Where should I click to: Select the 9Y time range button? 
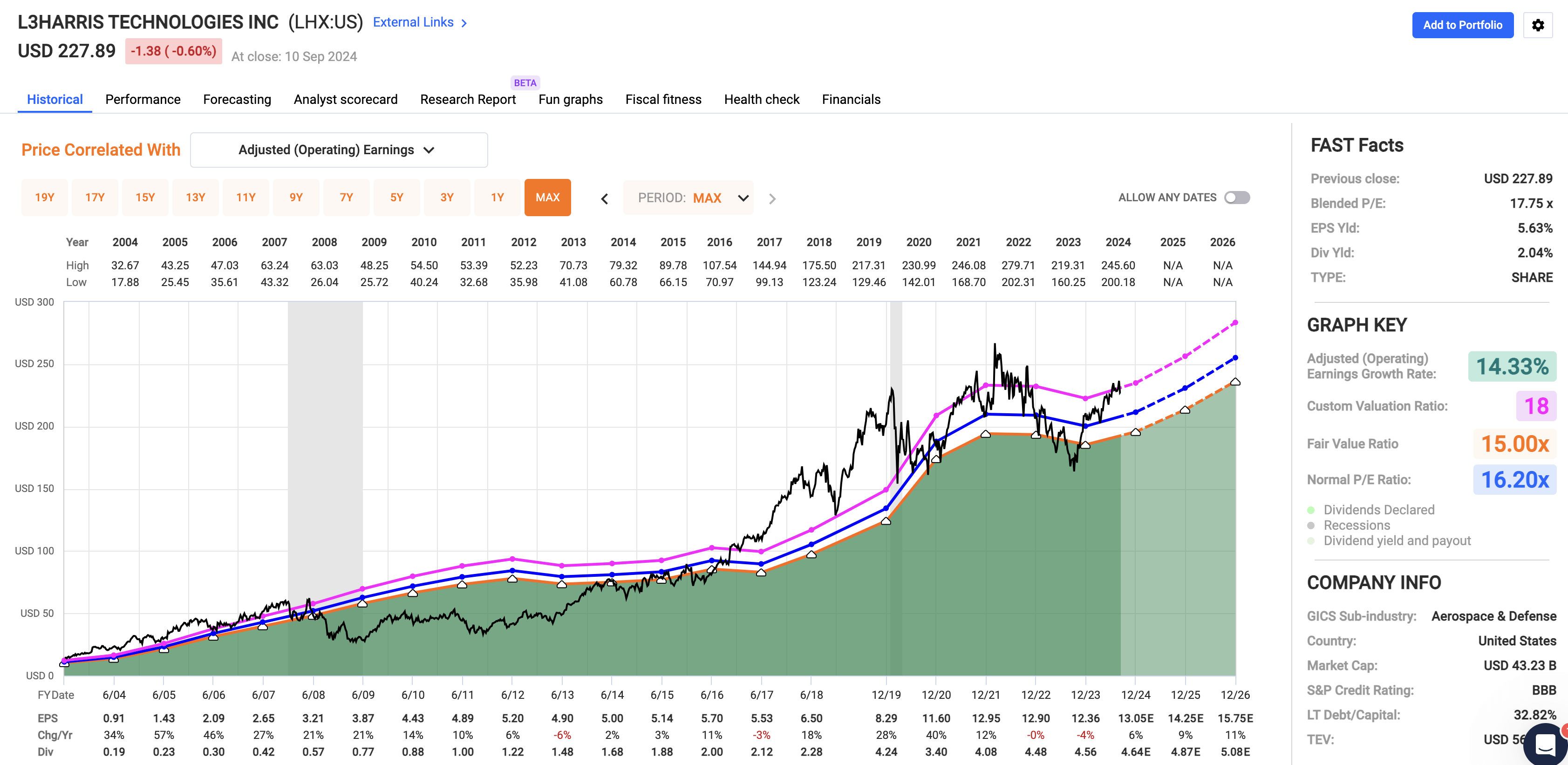tap(296, 197)
